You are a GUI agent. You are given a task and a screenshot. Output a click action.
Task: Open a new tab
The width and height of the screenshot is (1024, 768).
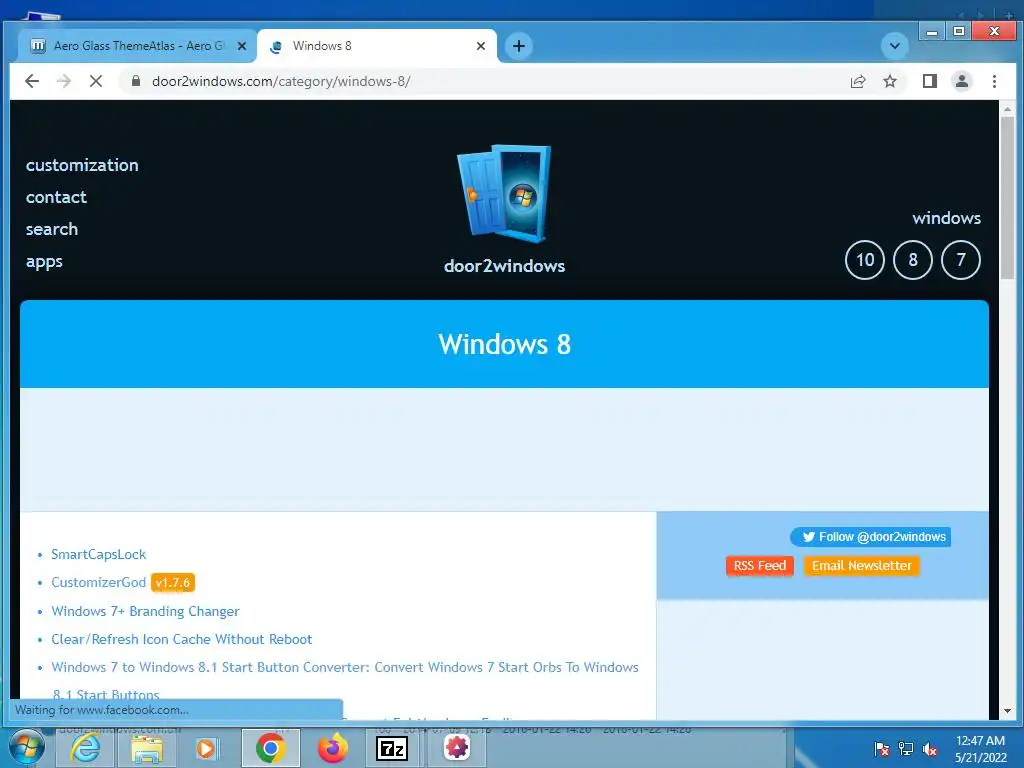[519, 46]
